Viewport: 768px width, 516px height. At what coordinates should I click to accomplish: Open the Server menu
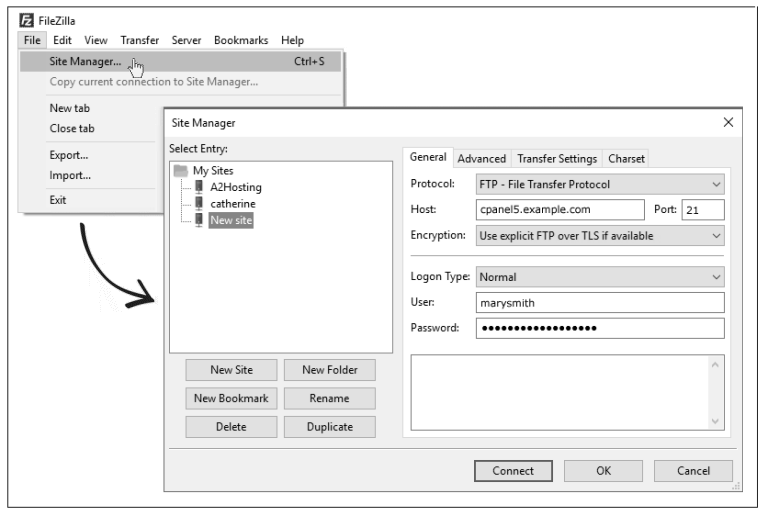pos(186,40)
